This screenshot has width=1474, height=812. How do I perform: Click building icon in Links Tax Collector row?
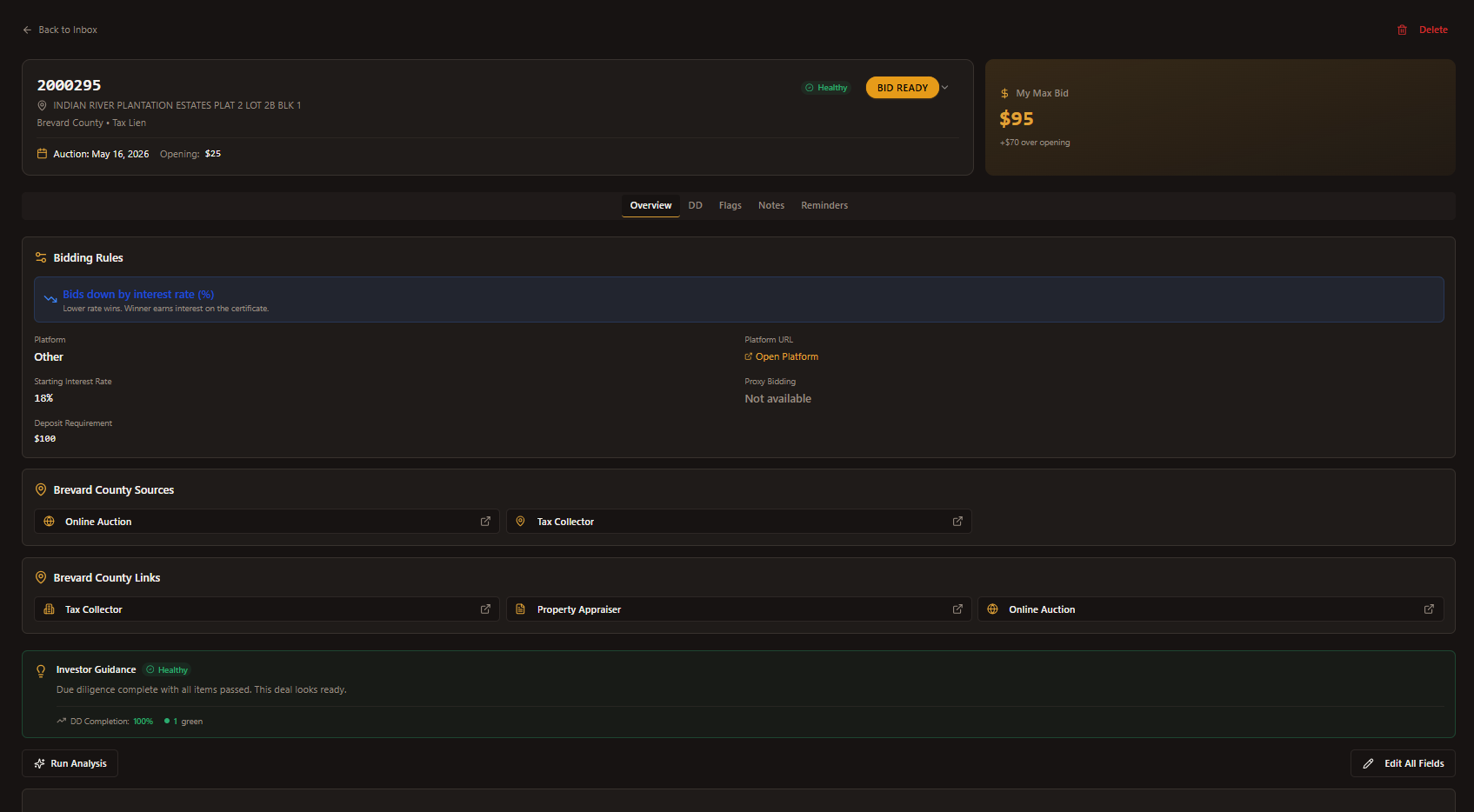(x=50, y=609)
